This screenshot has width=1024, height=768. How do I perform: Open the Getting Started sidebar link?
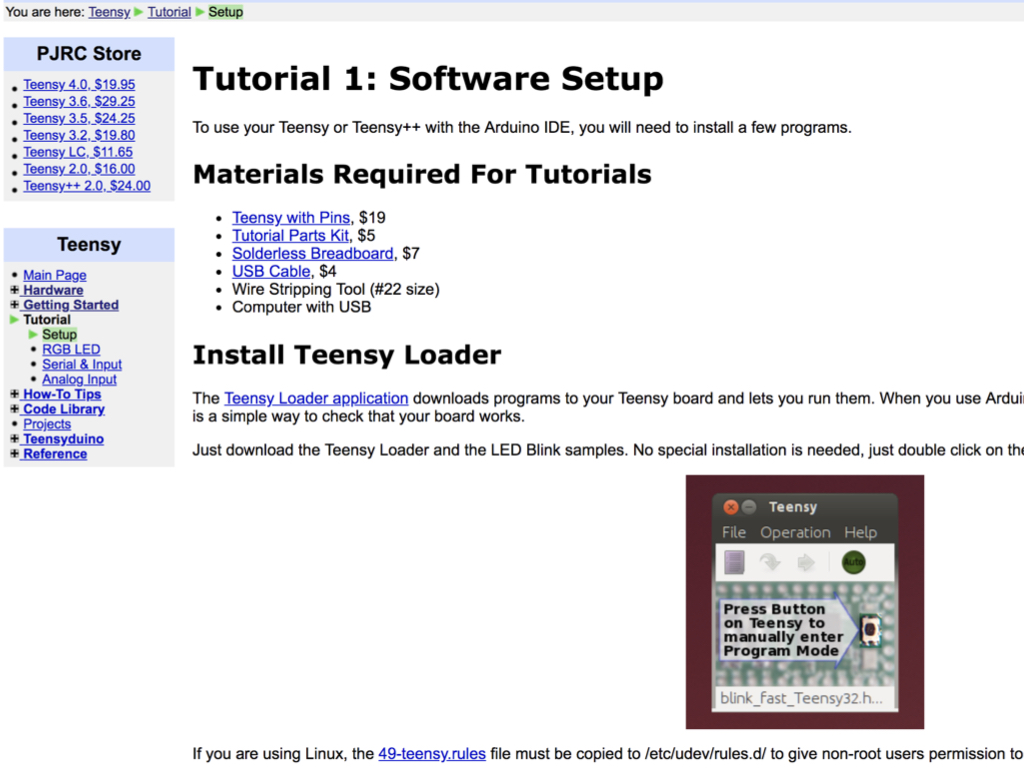[x=71, y=305]
